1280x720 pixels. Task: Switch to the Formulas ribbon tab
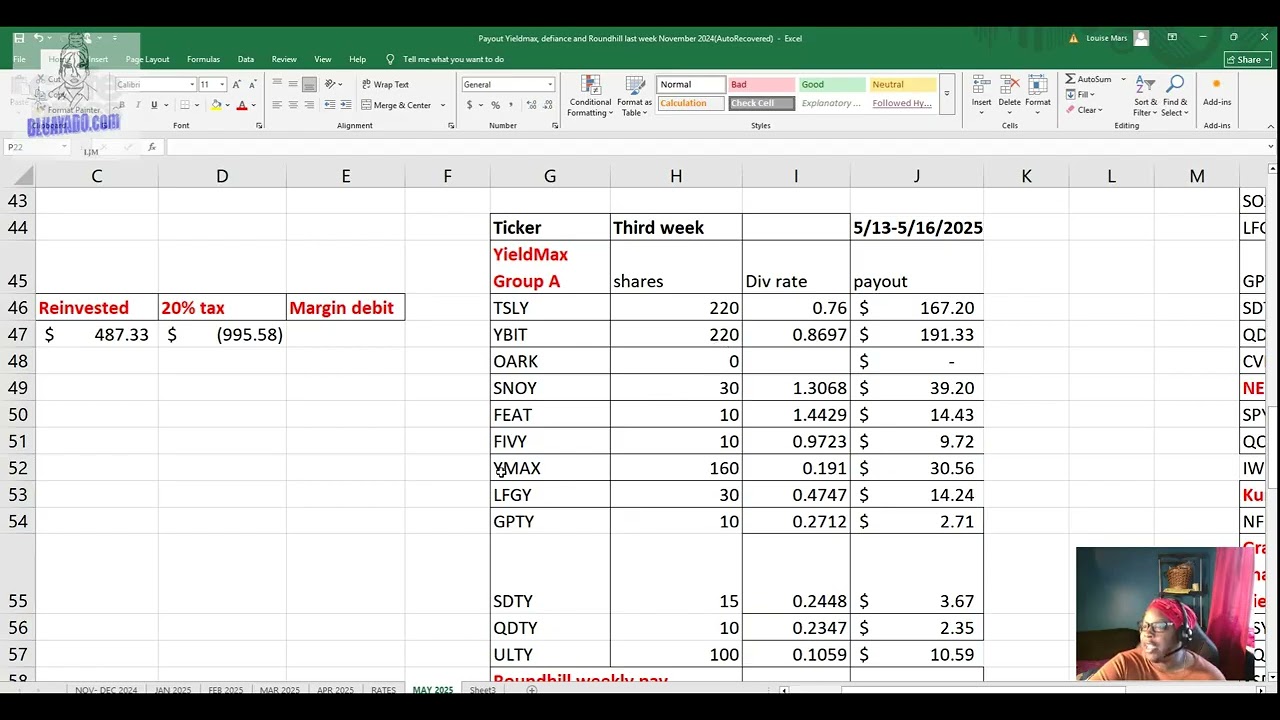(x=203, y=59)
